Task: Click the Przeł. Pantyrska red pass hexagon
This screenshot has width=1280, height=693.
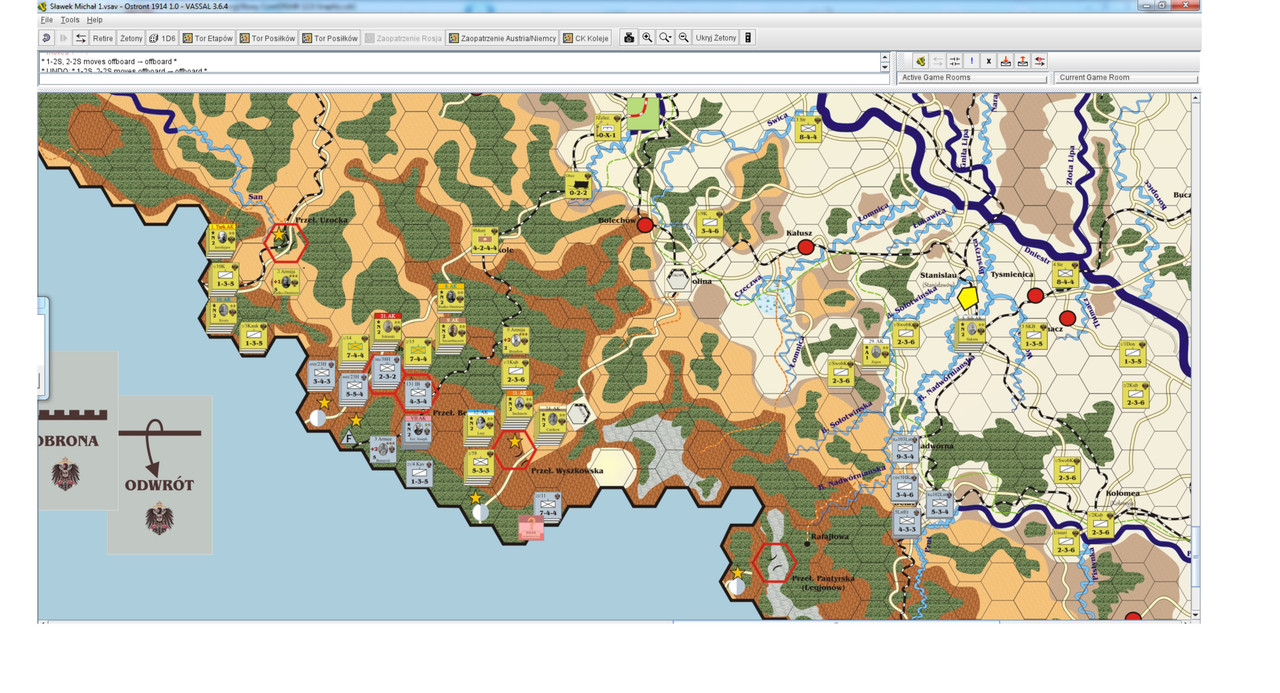Action: pos(775,562)
